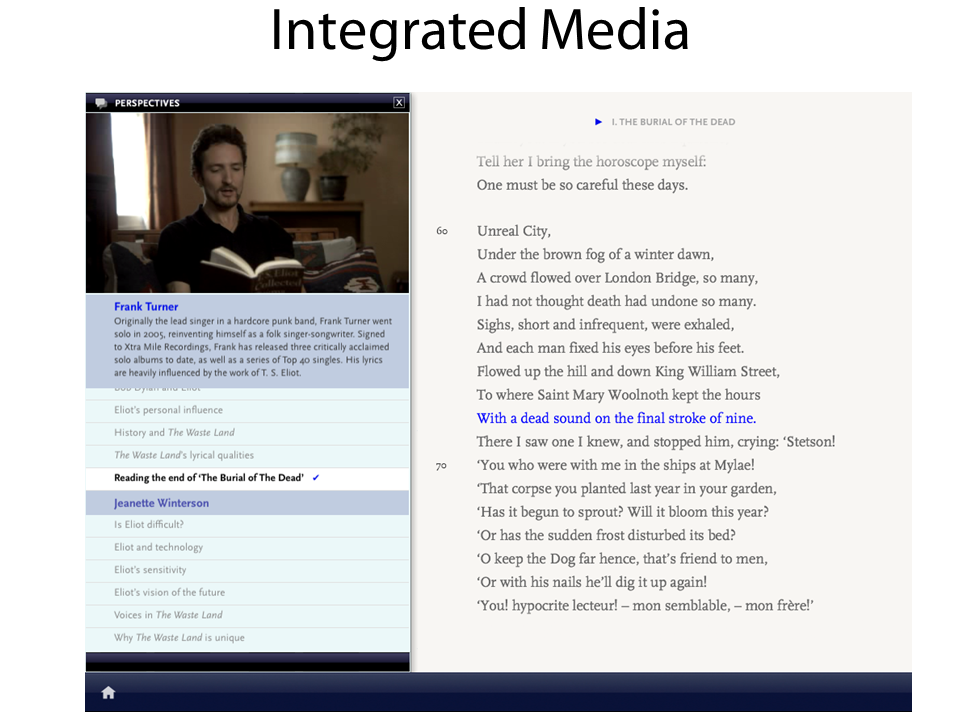Open 'Eliot's sensitivity' clip
960x720 pixels.
point(150,570)
